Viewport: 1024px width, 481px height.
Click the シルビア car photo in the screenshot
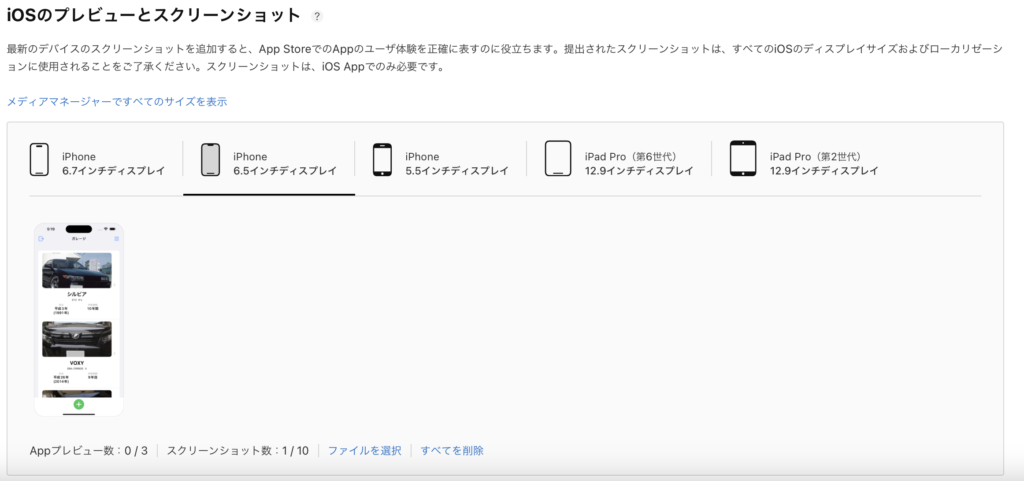tap(77, 271)
